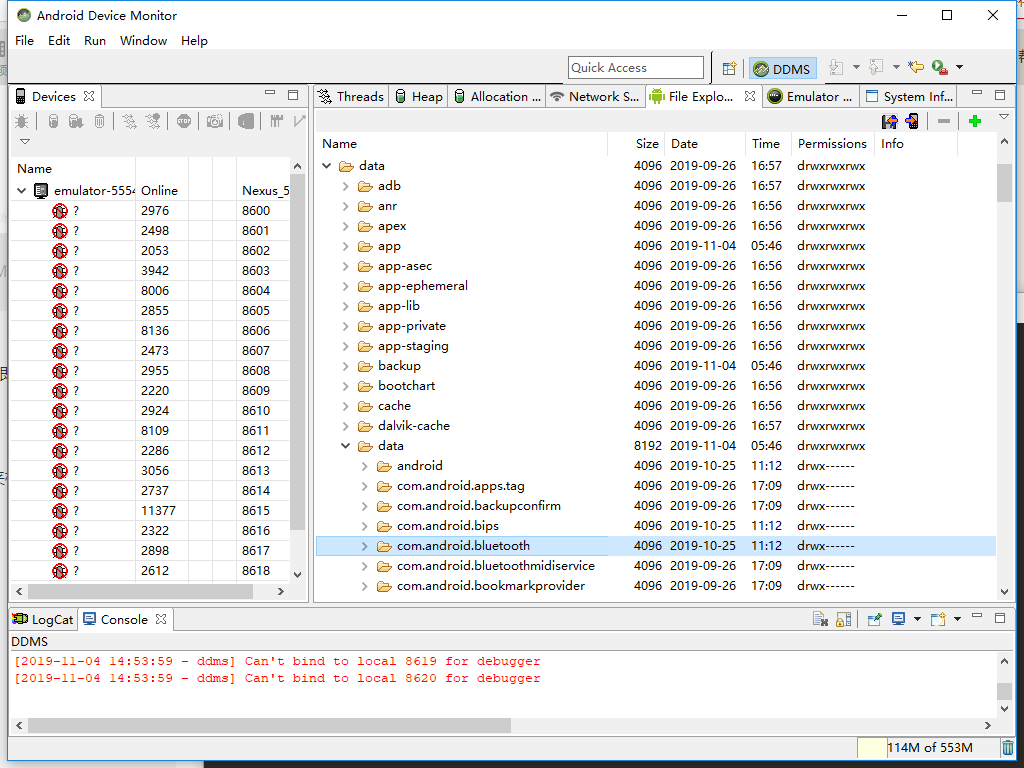Select the com.android.bips folder row
The height and width of the screenshot is (768, 1024).
(x=656, y=526)
